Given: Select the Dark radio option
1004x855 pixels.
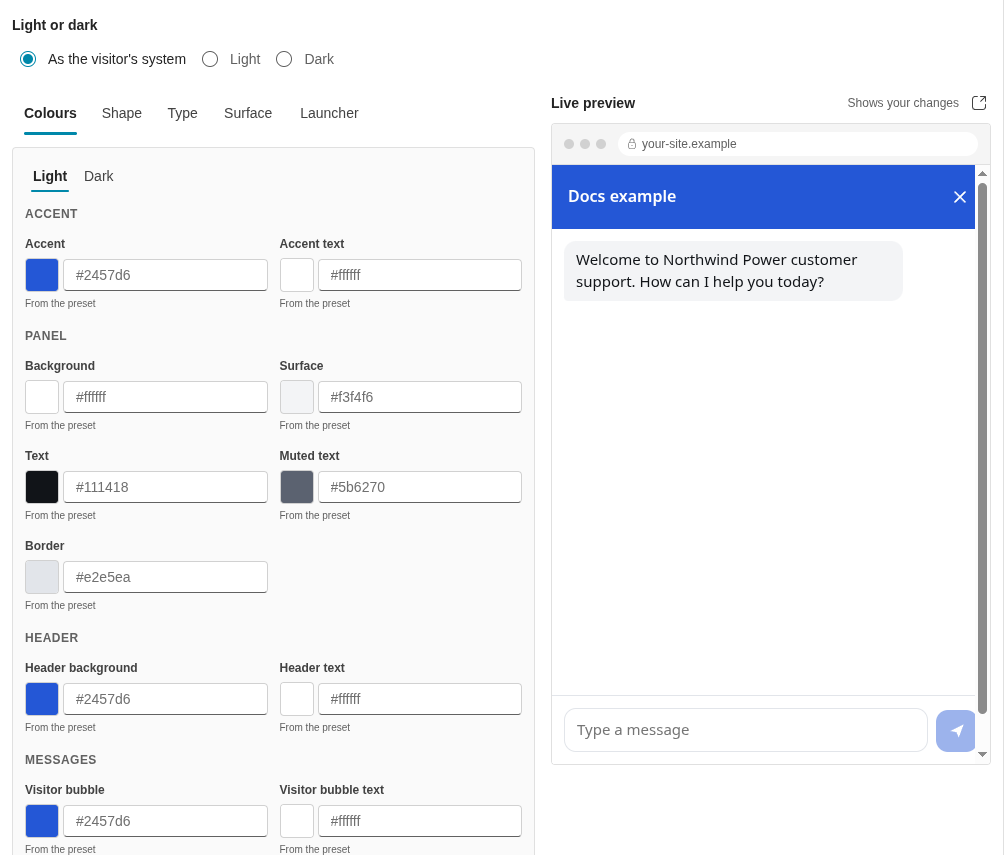Looking at the screenshot, I should tap(284, 60).
